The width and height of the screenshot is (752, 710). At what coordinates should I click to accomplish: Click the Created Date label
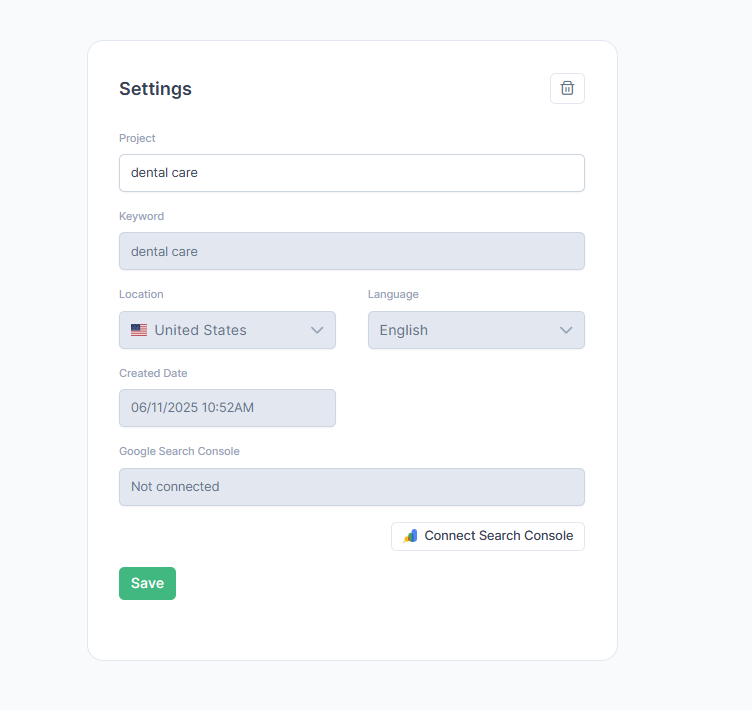click(153, 373)
